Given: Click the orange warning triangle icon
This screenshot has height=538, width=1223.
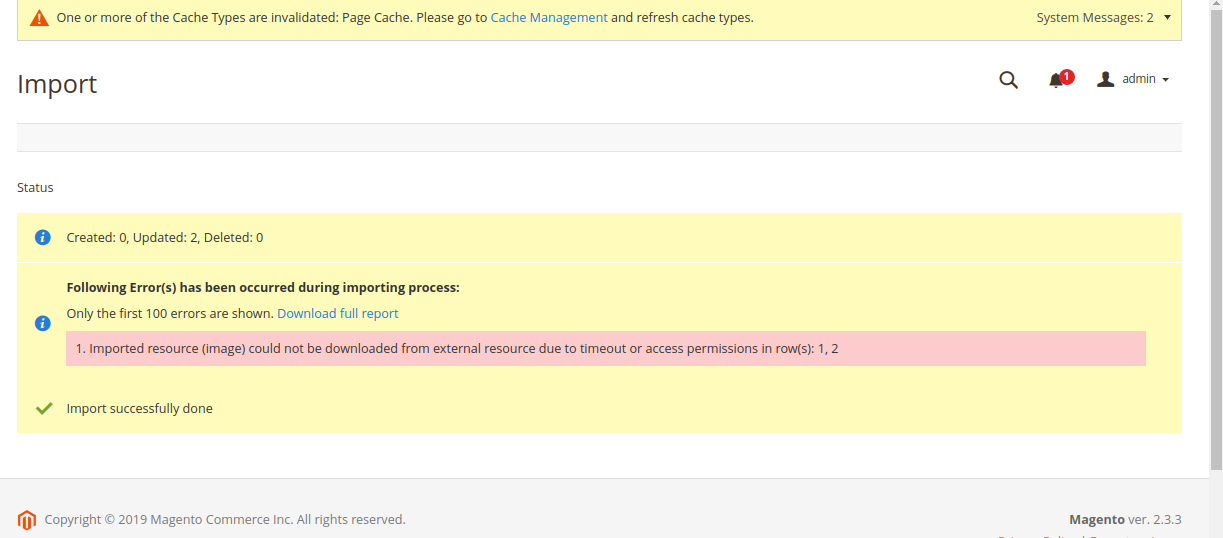Looking at the screenshot, I should click(x=39, y=18).
